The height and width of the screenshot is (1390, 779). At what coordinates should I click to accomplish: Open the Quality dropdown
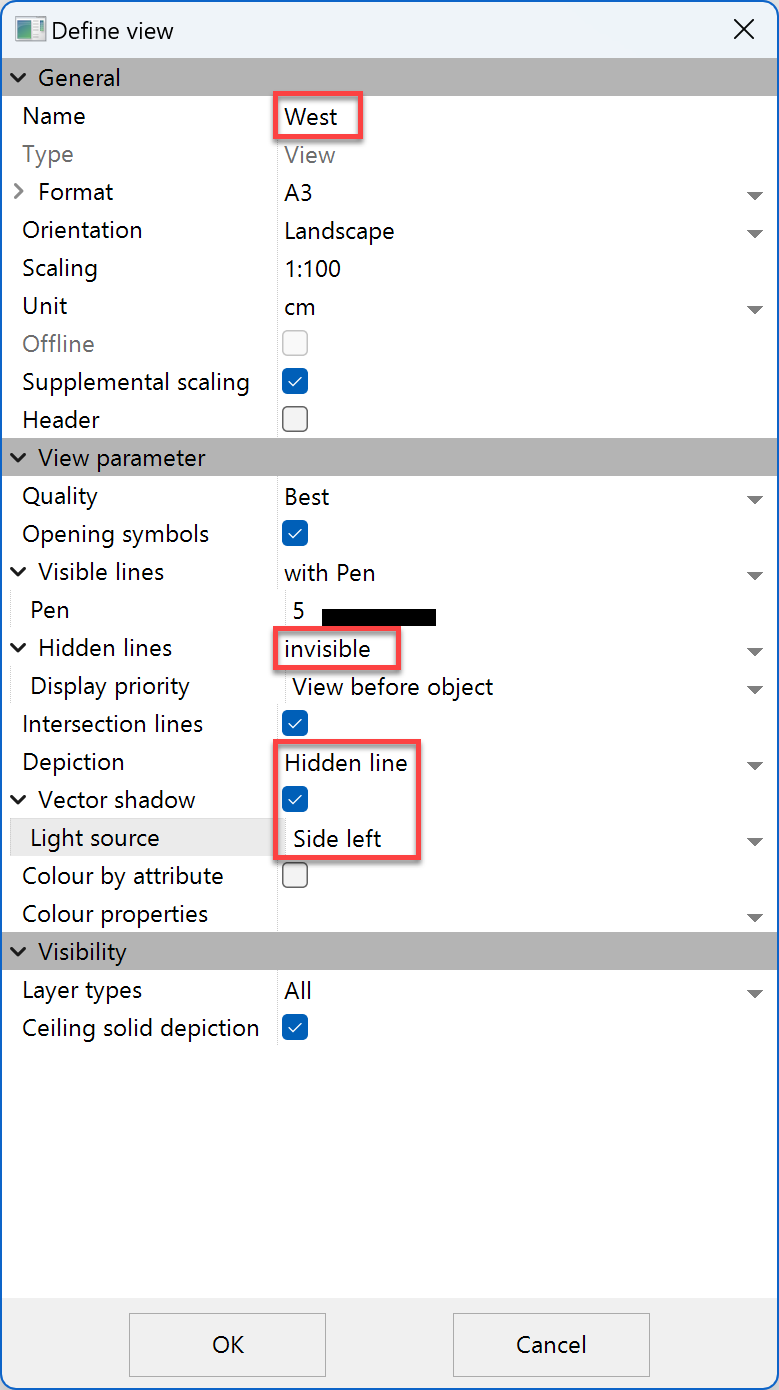click(755, 498)
